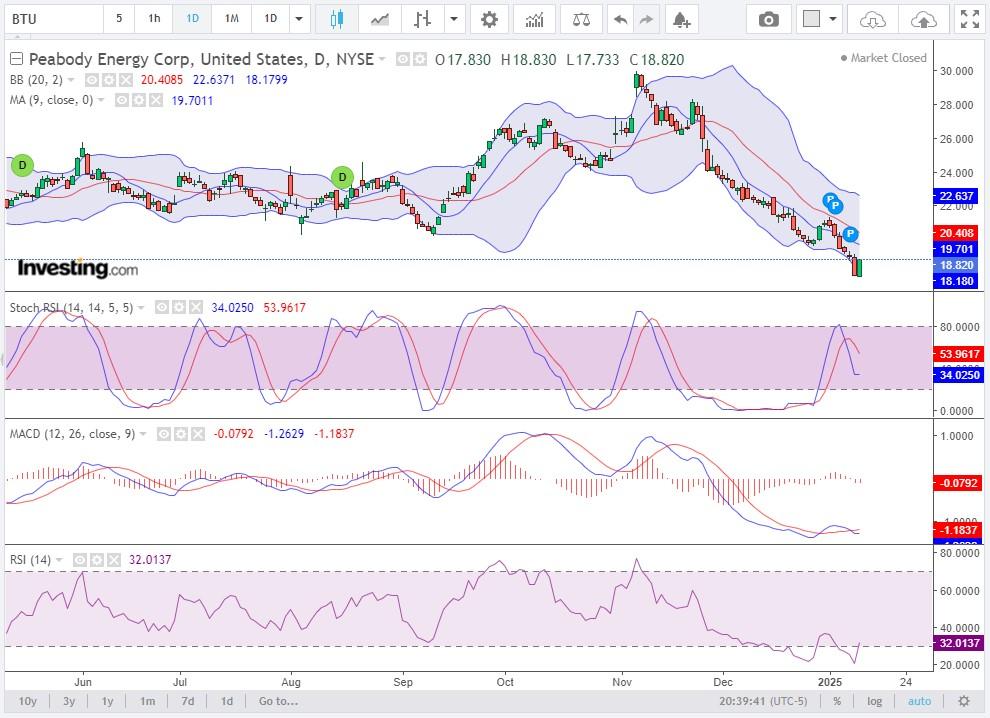Switch to area chart style icon
Screen dimensions: 990x718
pos(379,19)
